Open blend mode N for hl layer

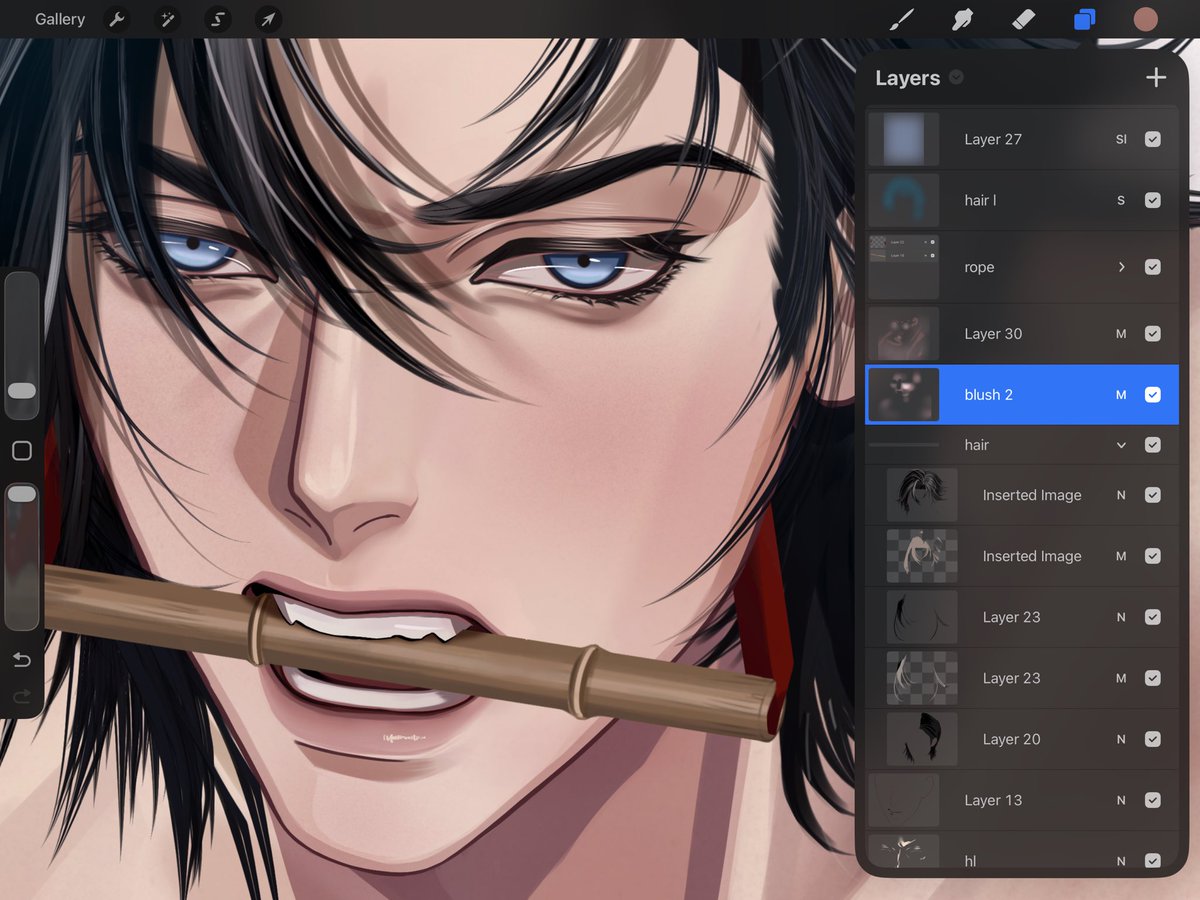coord(1121,861)
